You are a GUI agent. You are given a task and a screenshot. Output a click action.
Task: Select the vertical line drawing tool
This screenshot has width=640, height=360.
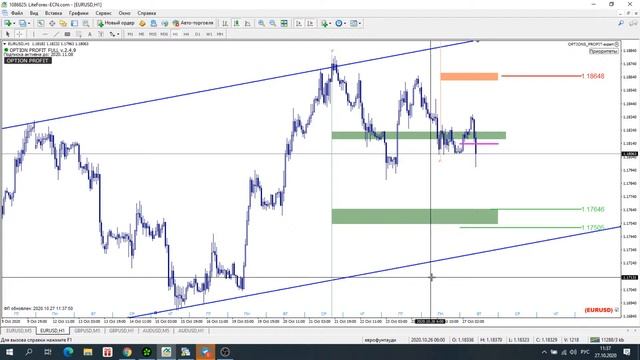33,34
